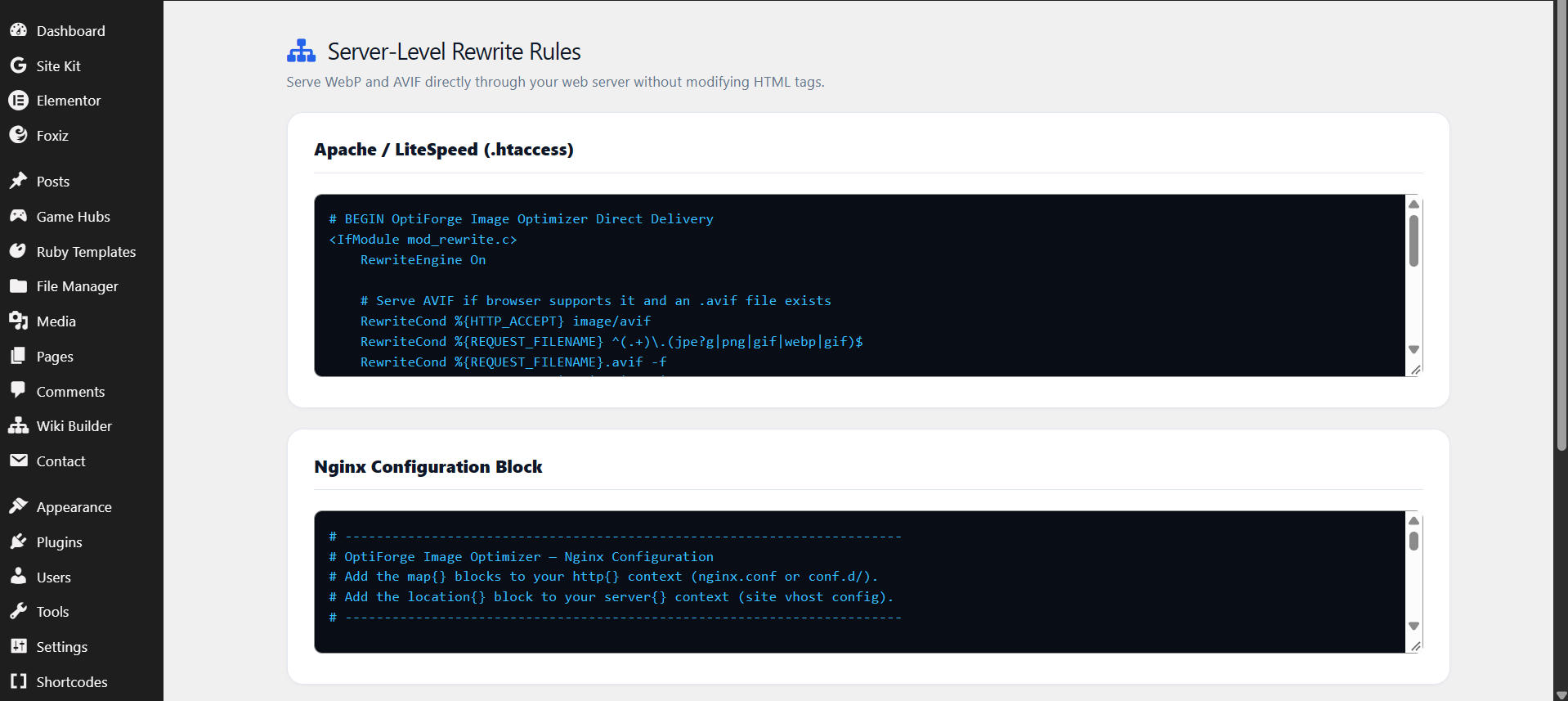The width and height of the screenshot is (1568, 701).
Task: Click scroll up arrow in Nginx code box
Action: click(1413, 521)
